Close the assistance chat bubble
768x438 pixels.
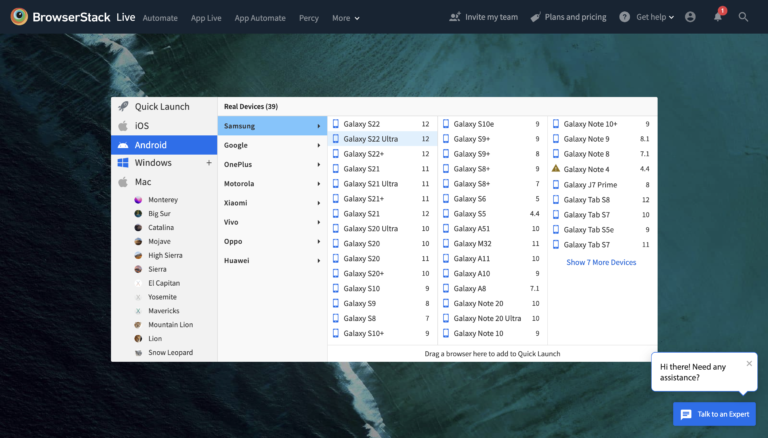(749, 364)
